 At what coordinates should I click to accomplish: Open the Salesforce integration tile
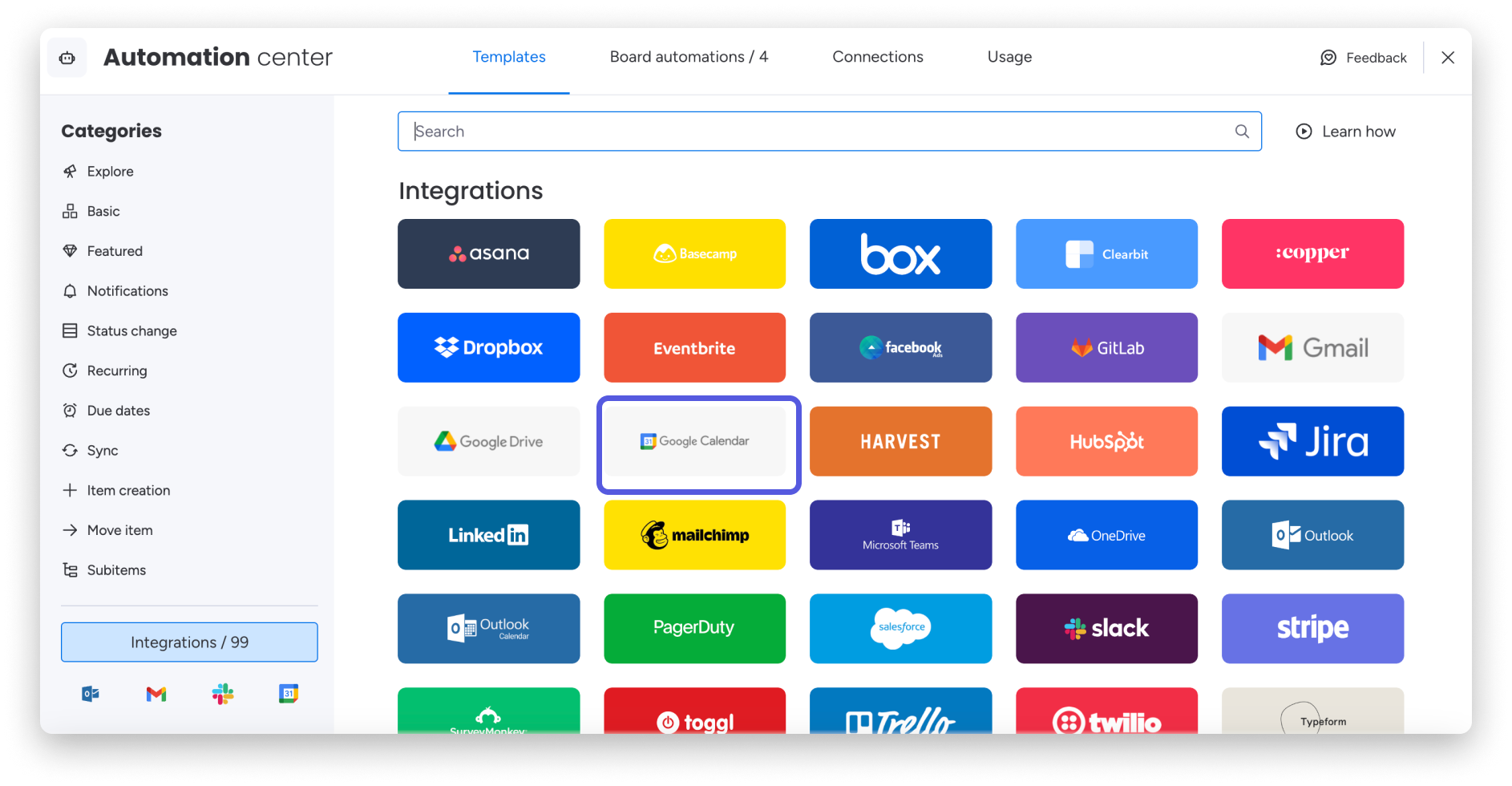click(x=900, y=629)
